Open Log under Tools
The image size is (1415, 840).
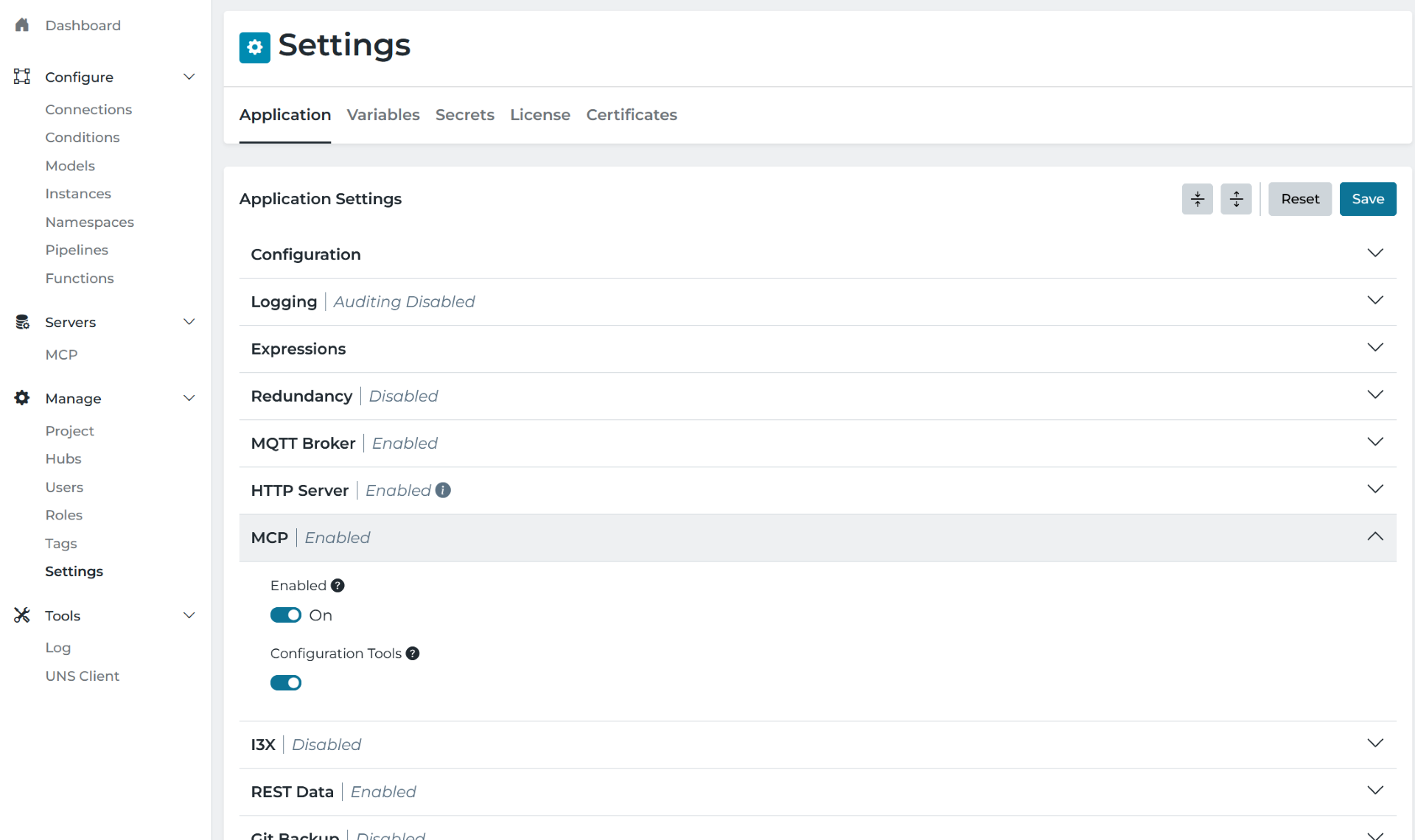pyautogui.click(x=58, y=648)
